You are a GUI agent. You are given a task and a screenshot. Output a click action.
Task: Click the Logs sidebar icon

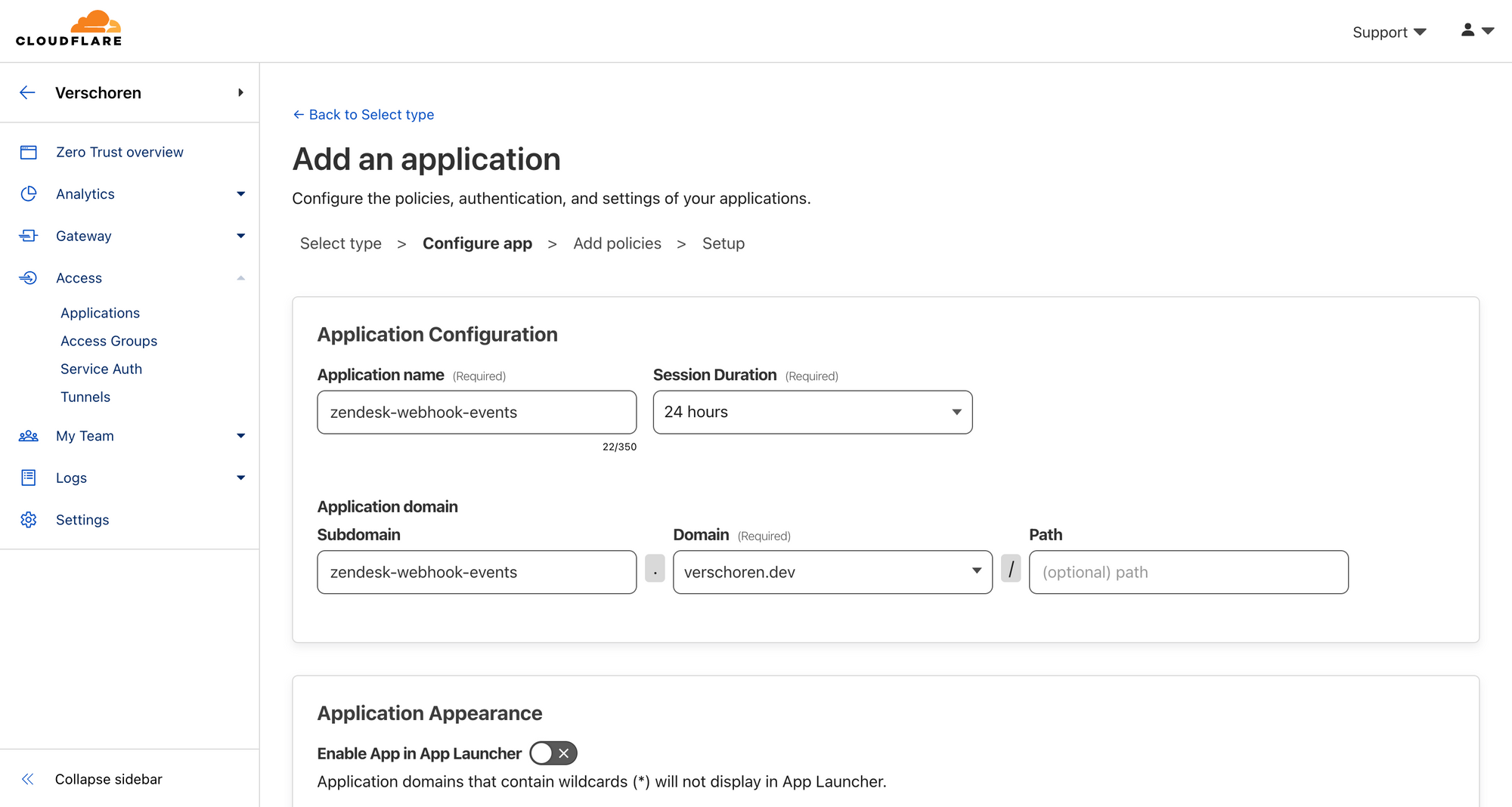[x=29, y=478]
